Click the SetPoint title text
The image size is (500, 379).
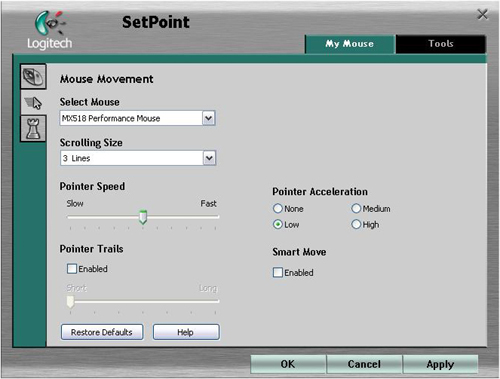coord(156,22)
